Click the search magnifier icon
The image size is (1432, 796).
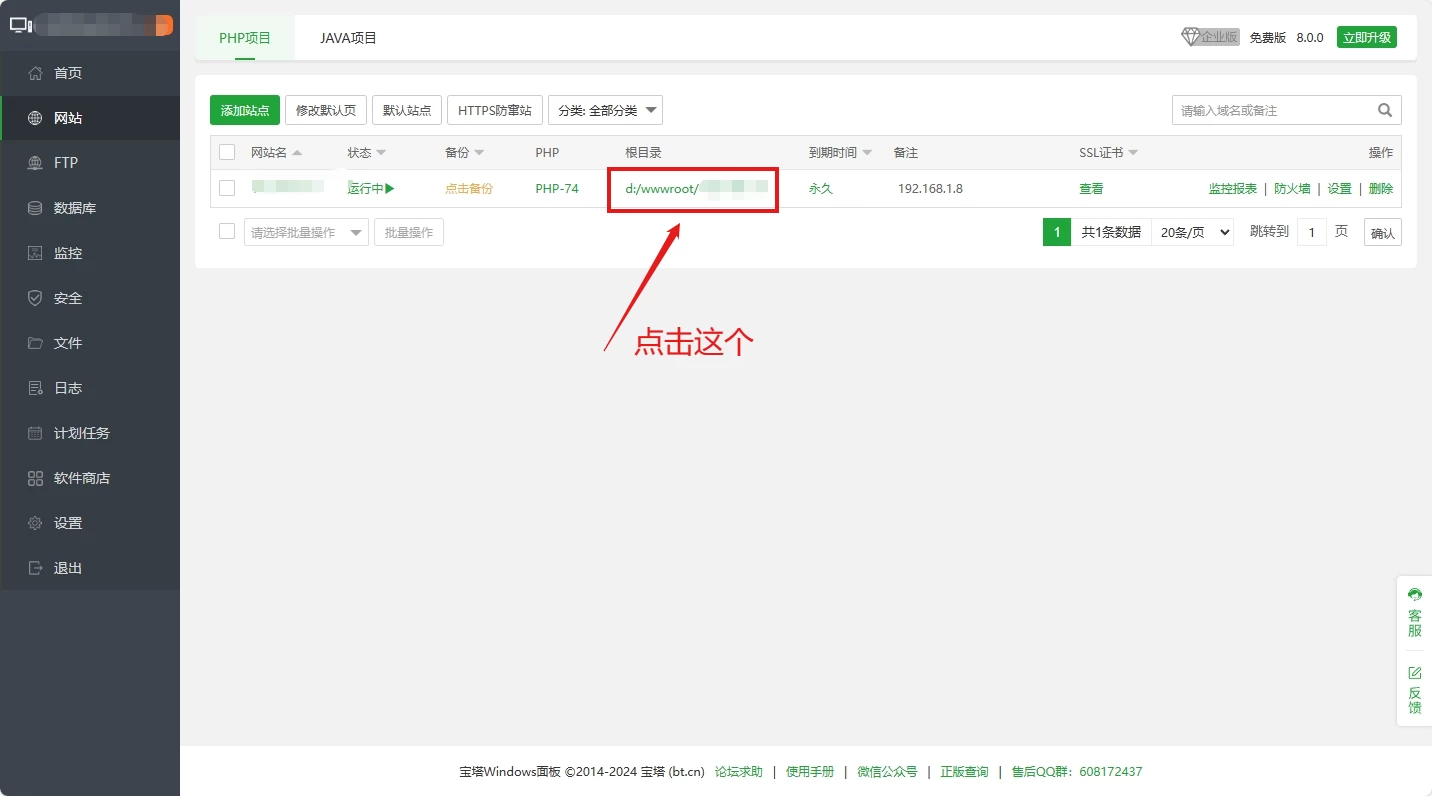point(1385,110)
